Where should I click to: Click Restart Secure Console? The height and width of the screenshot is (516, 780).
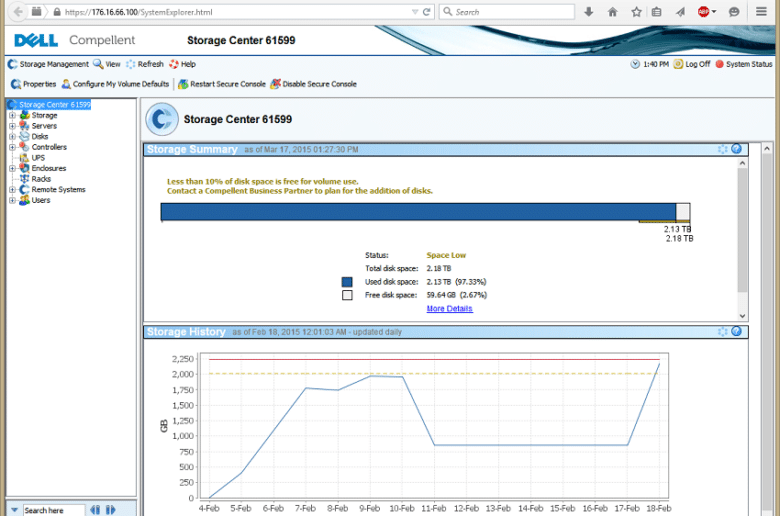[222, 84]
